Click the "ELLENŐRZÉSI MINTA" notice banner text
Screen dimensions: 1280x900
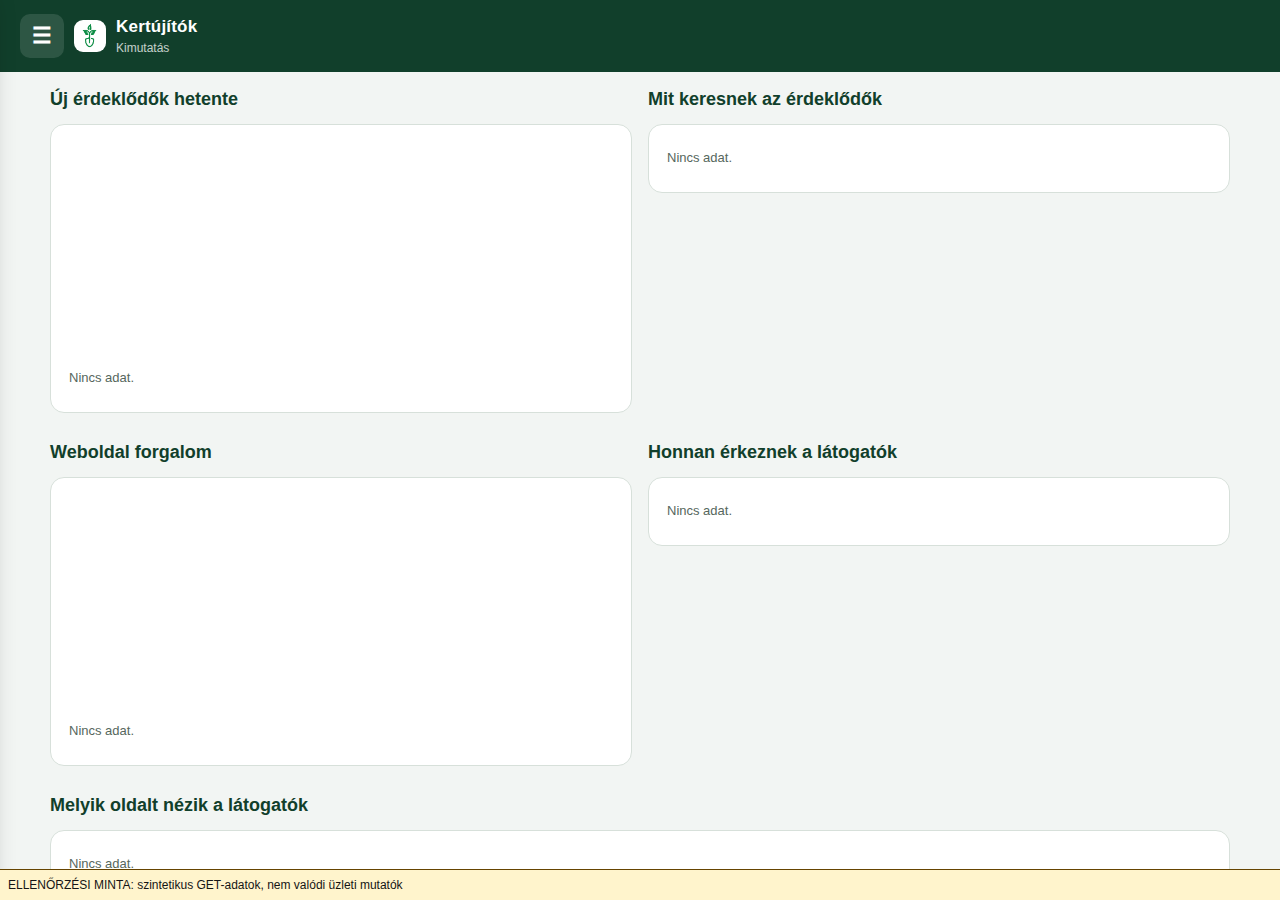(x=205, y=885)
